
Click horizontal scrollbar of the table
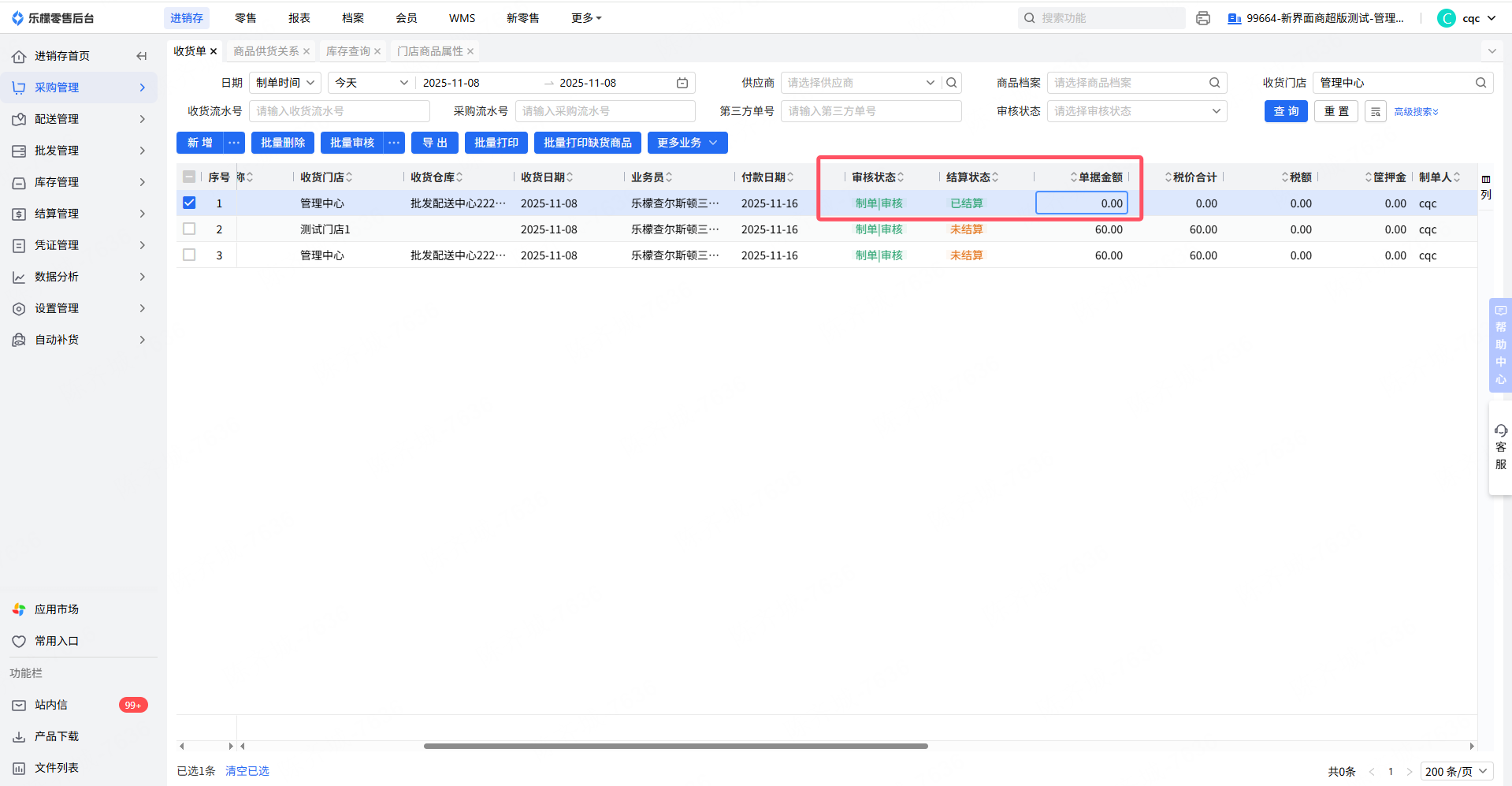[x=676, y=746]
